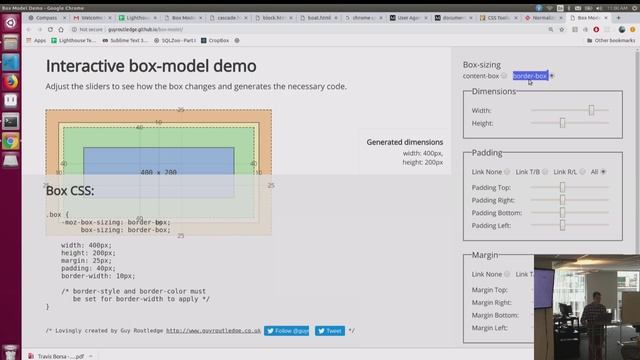Open the CropBox bookmark
This screenshot has height=360, width=640.
tap(215, 40)
